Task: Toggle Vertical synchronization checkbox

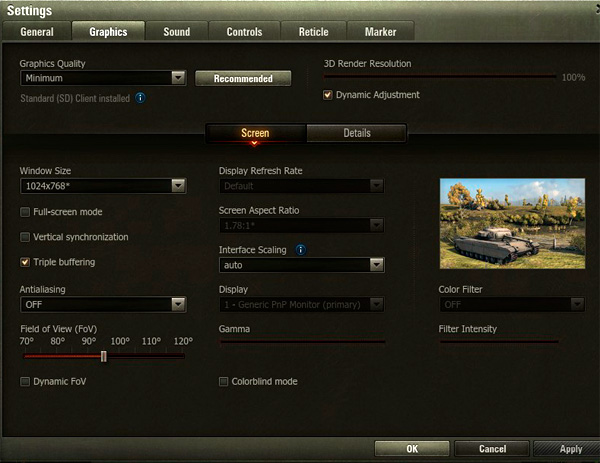Action: point(25,237)
